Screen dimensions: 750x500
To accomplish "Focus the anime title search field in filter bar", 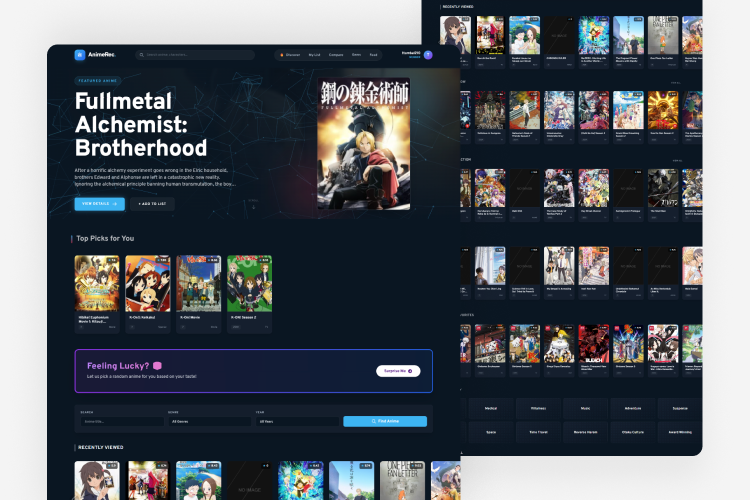I will (x=122, y=422).
